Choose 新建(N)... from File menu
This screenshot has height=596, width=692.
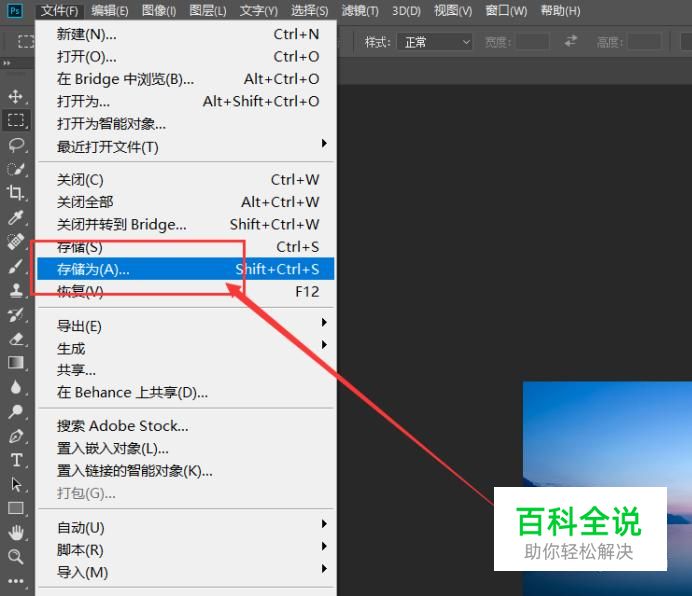[185, 34]
